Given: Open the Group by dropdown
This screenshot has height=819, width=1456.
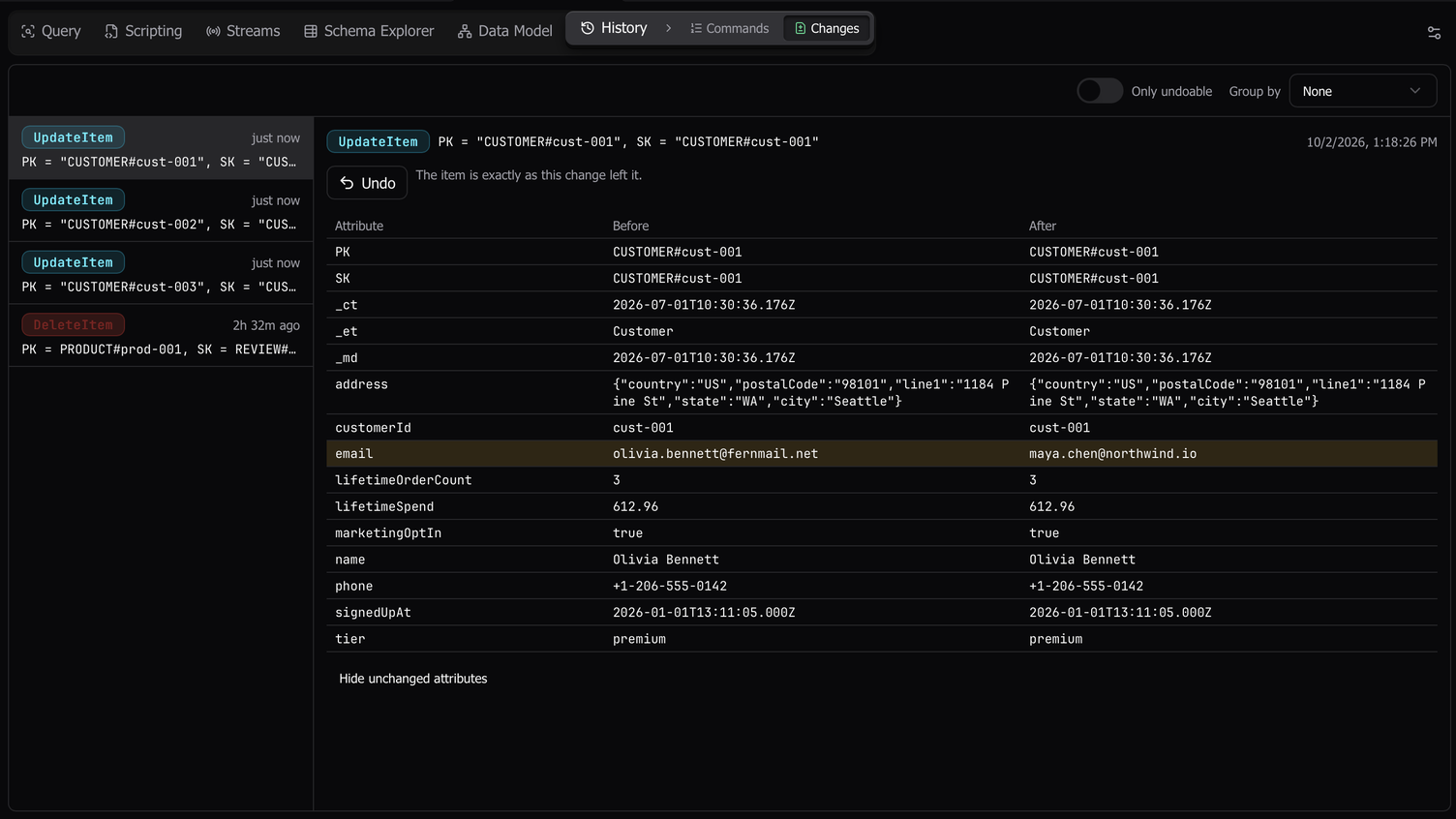Looking at the screenshot, I should point(1362,91).
